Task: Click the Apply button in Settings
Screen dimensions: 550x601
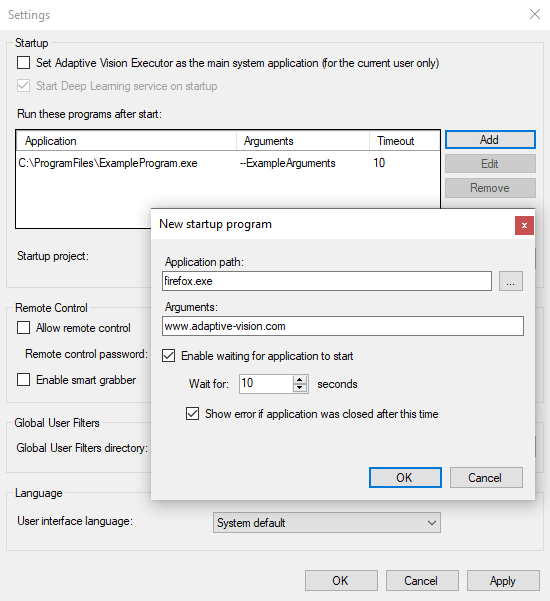Action: (503, 581)
